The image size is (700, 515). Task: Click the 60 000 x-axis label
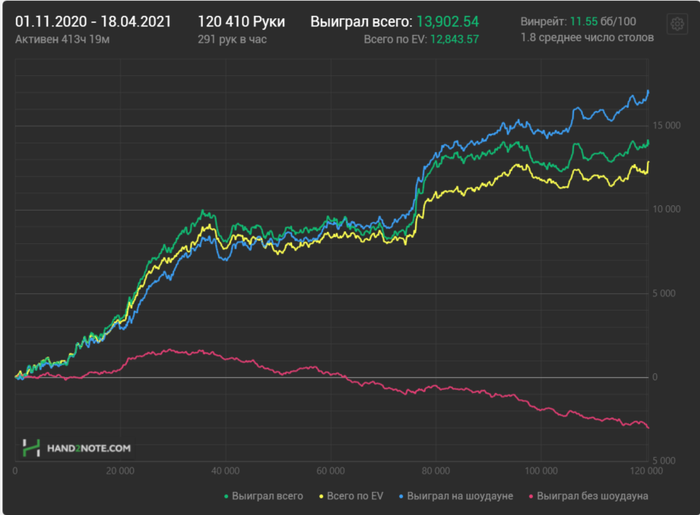[330, 470]
